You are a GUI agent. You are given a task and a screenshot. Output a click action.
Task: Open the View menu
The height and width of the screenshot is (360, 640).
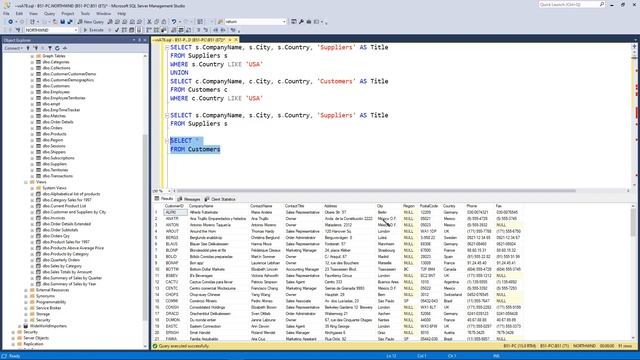pyautogui.click(x=33, y=13)
